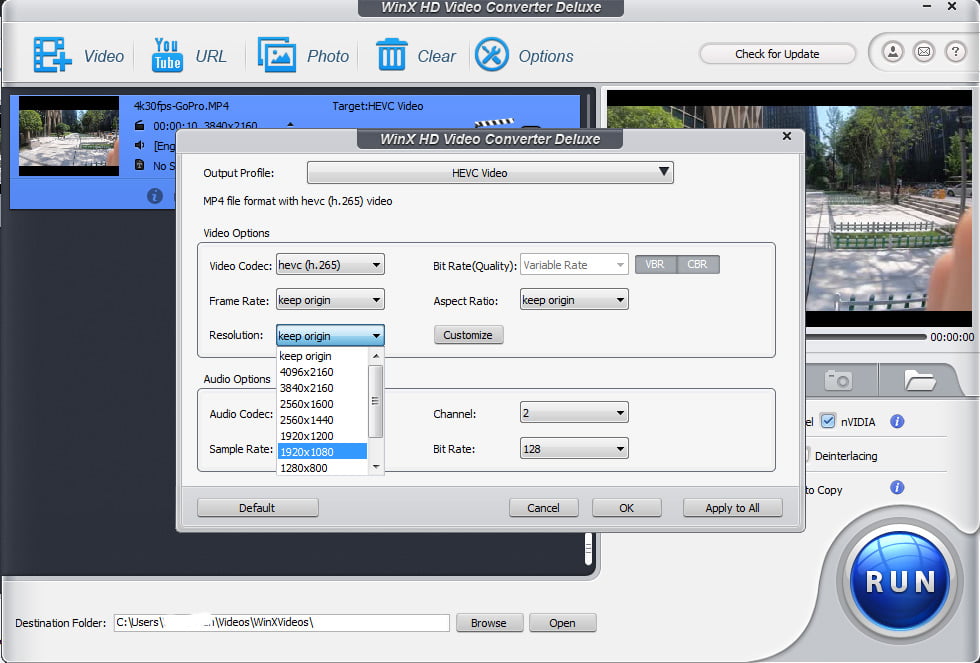The image size is (980, 663).
Task: Open the Bit Rate(Quality) dropdown
Action: [x=574, y=265]
